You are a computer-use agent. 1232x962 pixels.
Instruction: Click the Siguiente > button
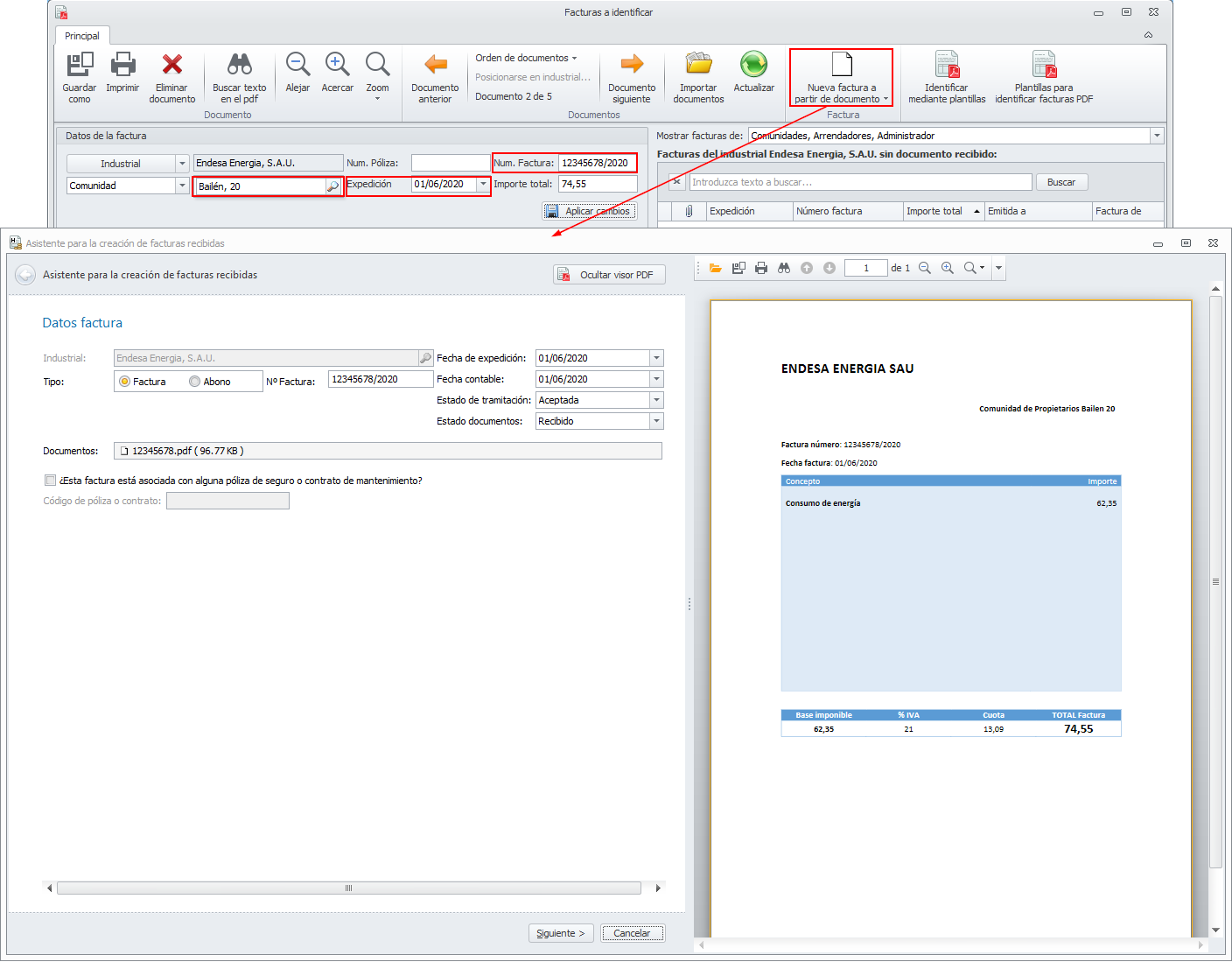(x=561, y=933)
